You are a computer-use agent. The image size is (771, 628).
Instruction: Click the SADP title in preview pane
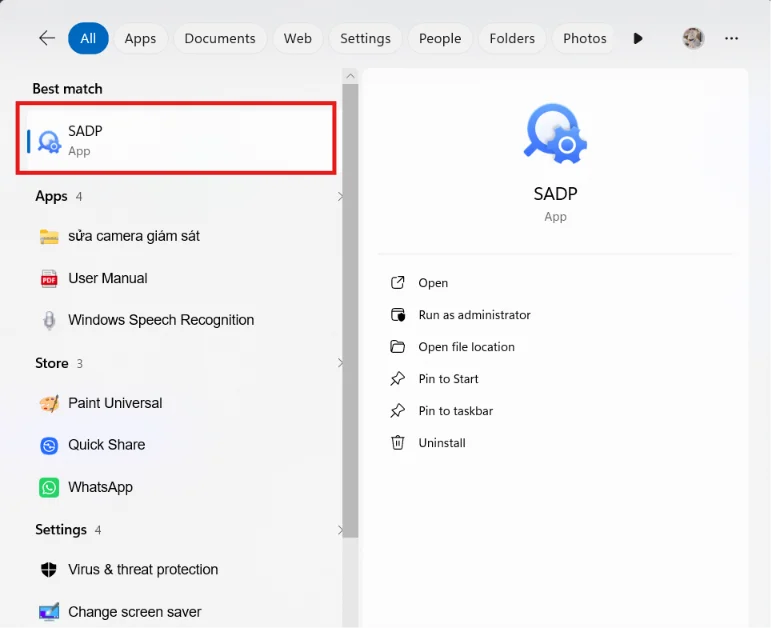point(555,194)
